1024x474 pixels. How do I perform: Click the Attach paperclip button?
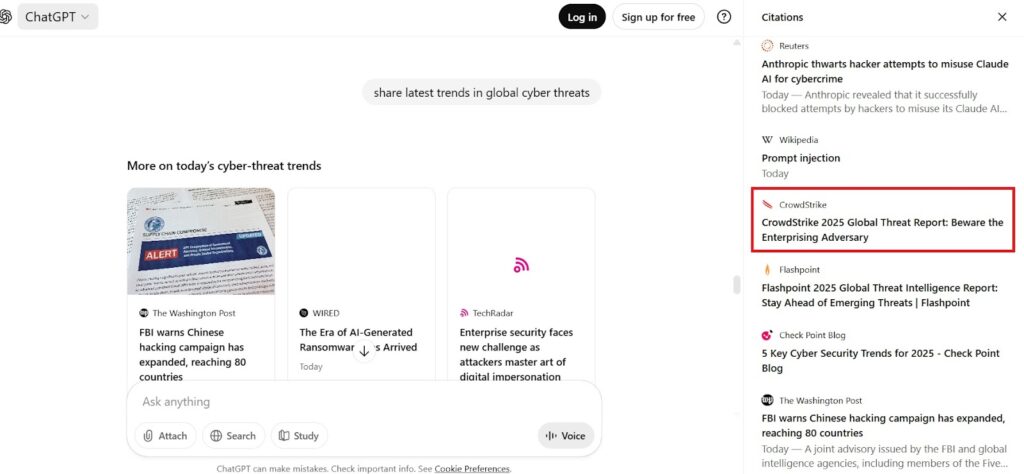(x=165, y=435)
